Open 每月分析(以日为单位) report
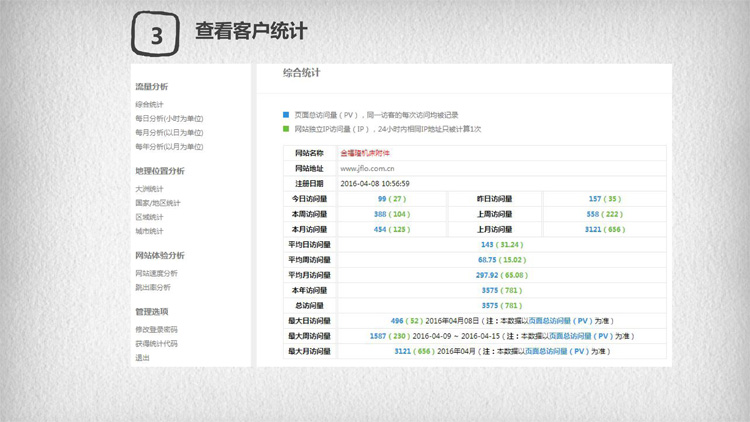The height and width of the screenshot is (422, 750). pos(169,132)
